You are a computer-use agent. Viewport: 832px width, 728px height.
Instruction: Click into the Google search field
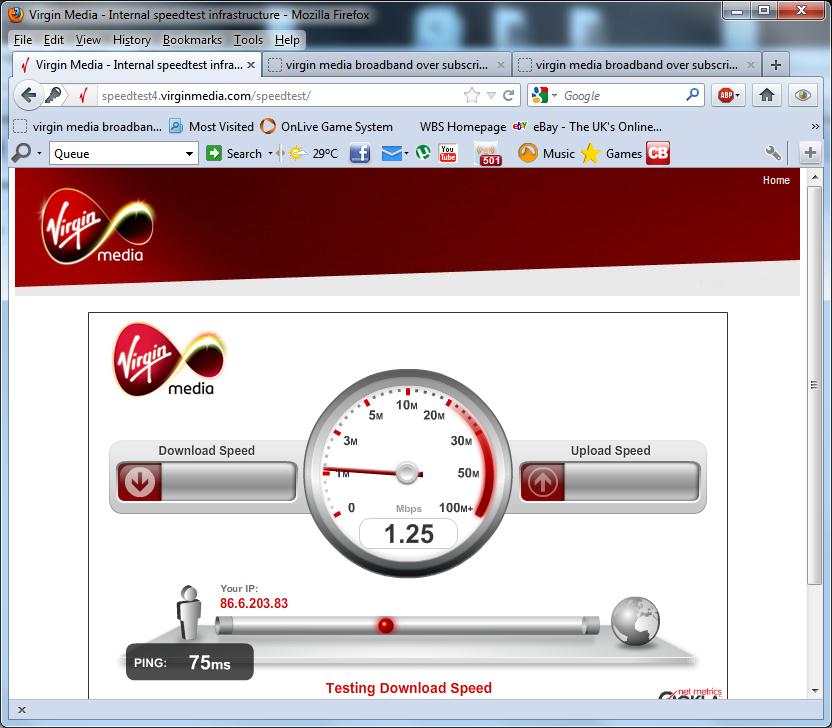click(x=621, y=96)
